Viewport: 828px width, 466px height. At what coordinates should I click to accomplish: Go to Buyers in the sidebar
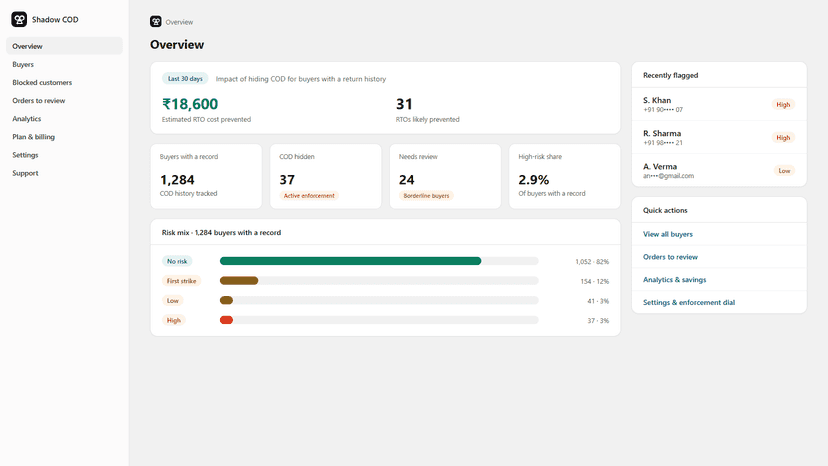64,64
